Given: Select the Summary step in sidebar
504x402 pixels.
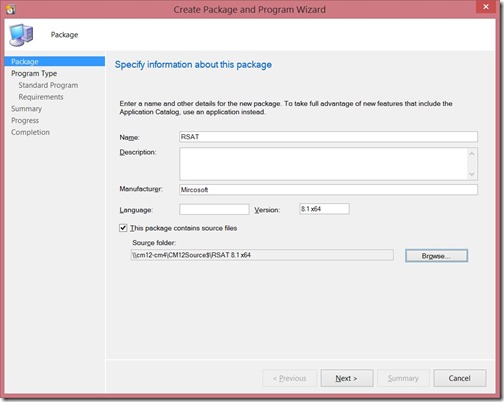Looking at the screenshot, I should tap(26, 109).
